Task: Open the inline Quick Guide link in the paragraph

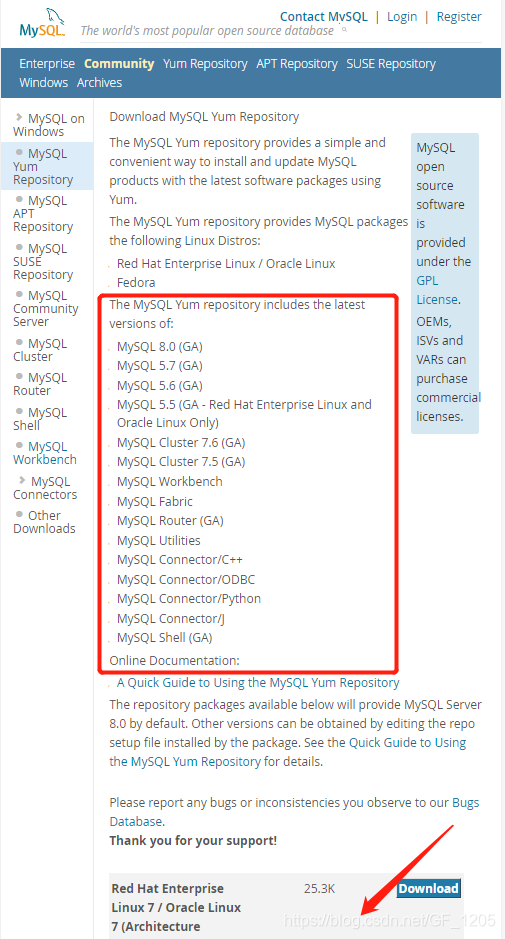Action: 288,752
